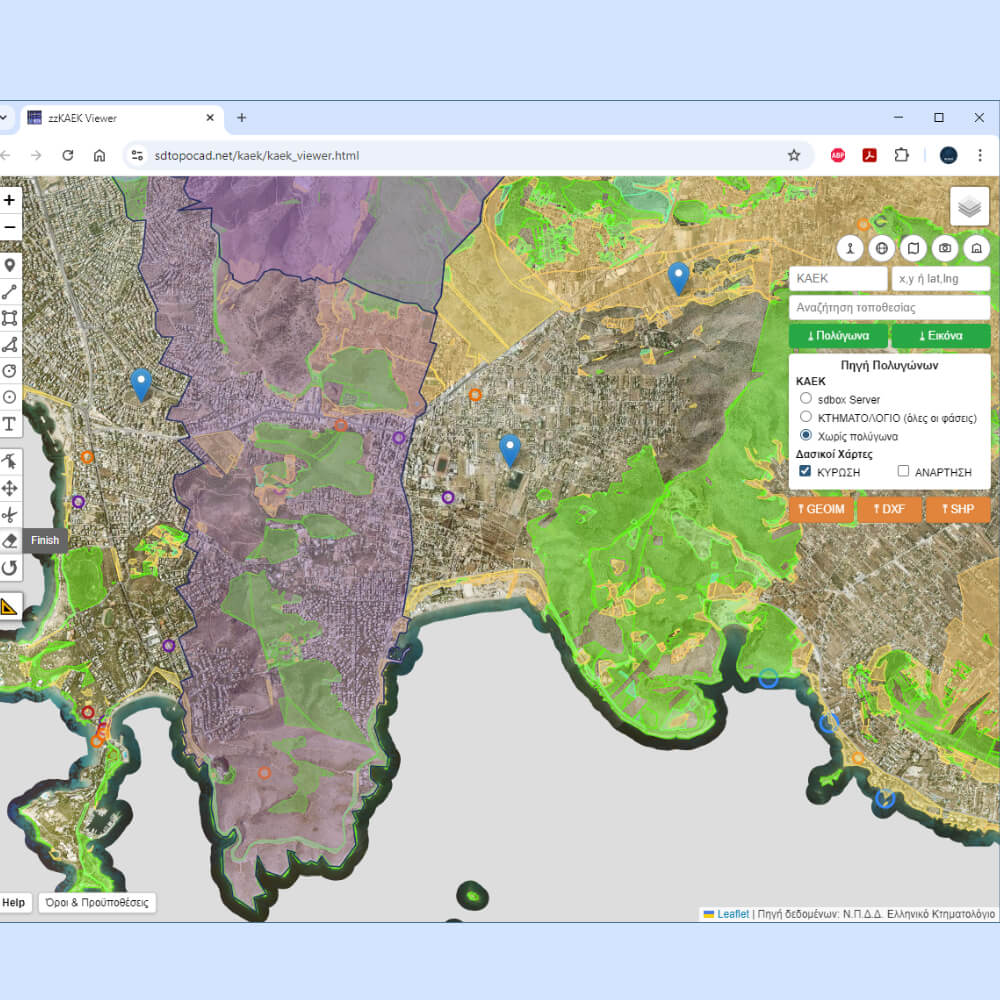Select the draw marker tool

(x=10, y=265)
